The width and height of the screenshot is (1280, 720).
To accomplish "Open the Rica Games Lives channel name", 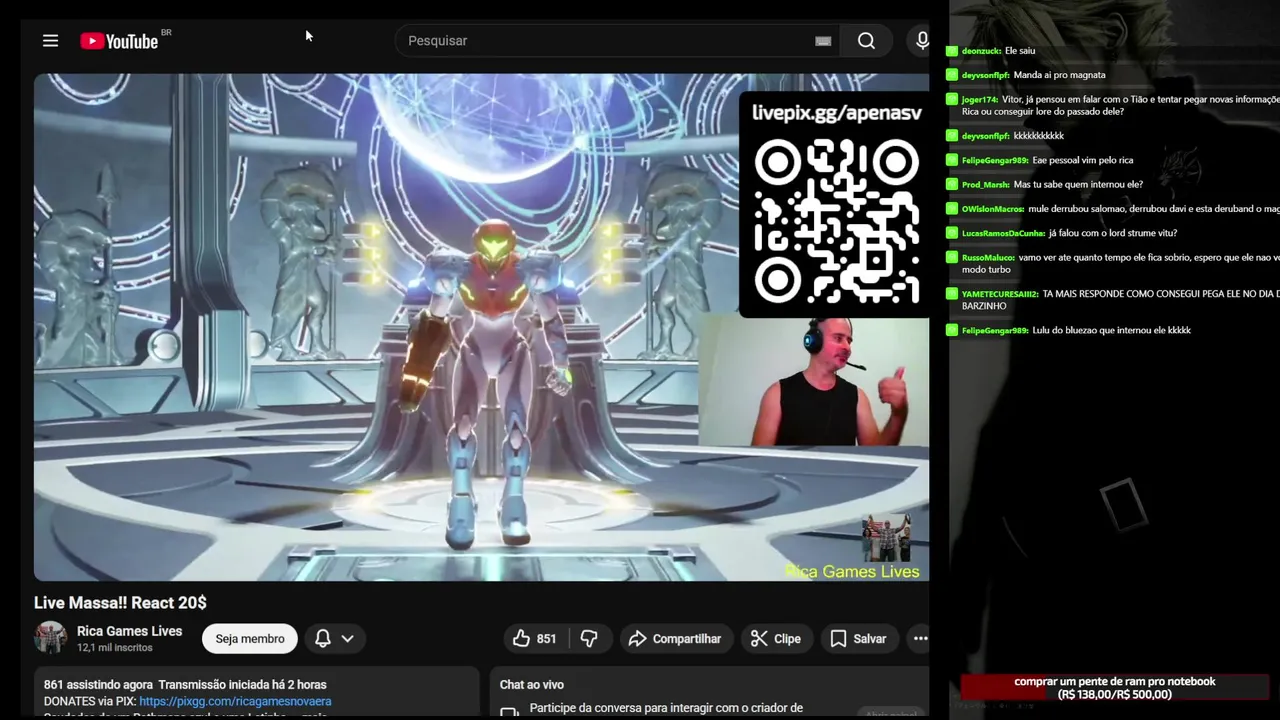I will click(129, 631).
